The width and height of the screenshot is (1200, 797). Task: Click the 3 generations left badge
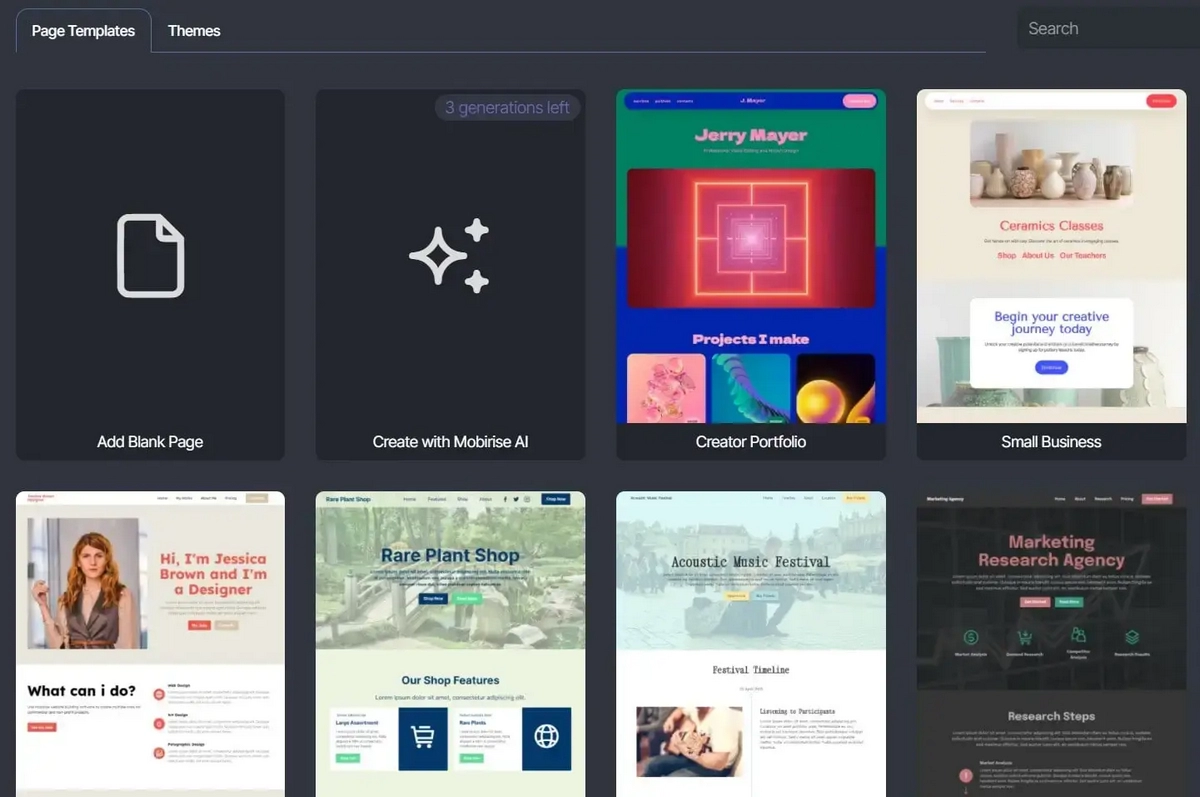pos(508,108)
